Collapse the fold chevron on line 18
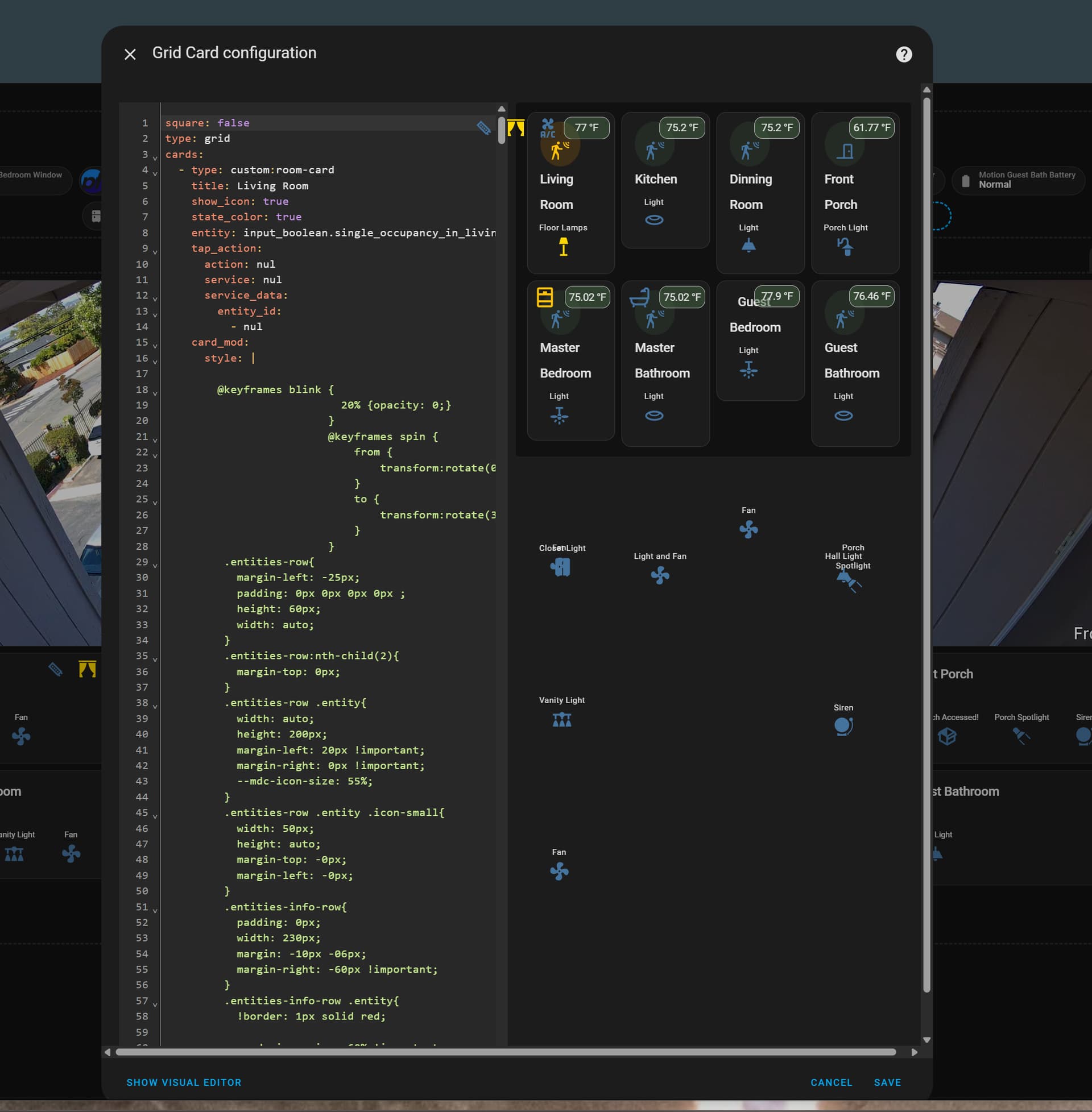This screenshot has width=1092, height=1112. point(154,392)
